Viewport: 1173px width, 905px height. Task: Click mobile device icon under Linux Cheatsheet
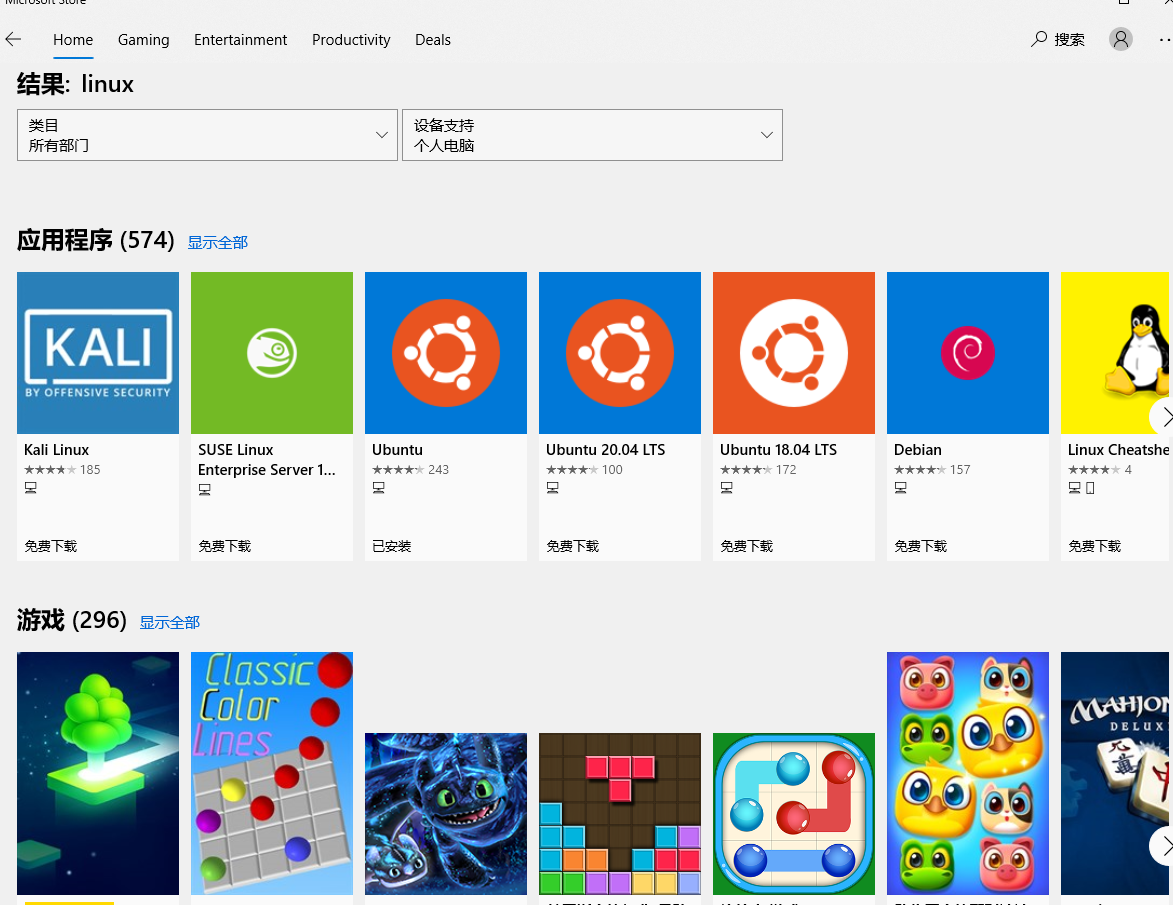1090,488
